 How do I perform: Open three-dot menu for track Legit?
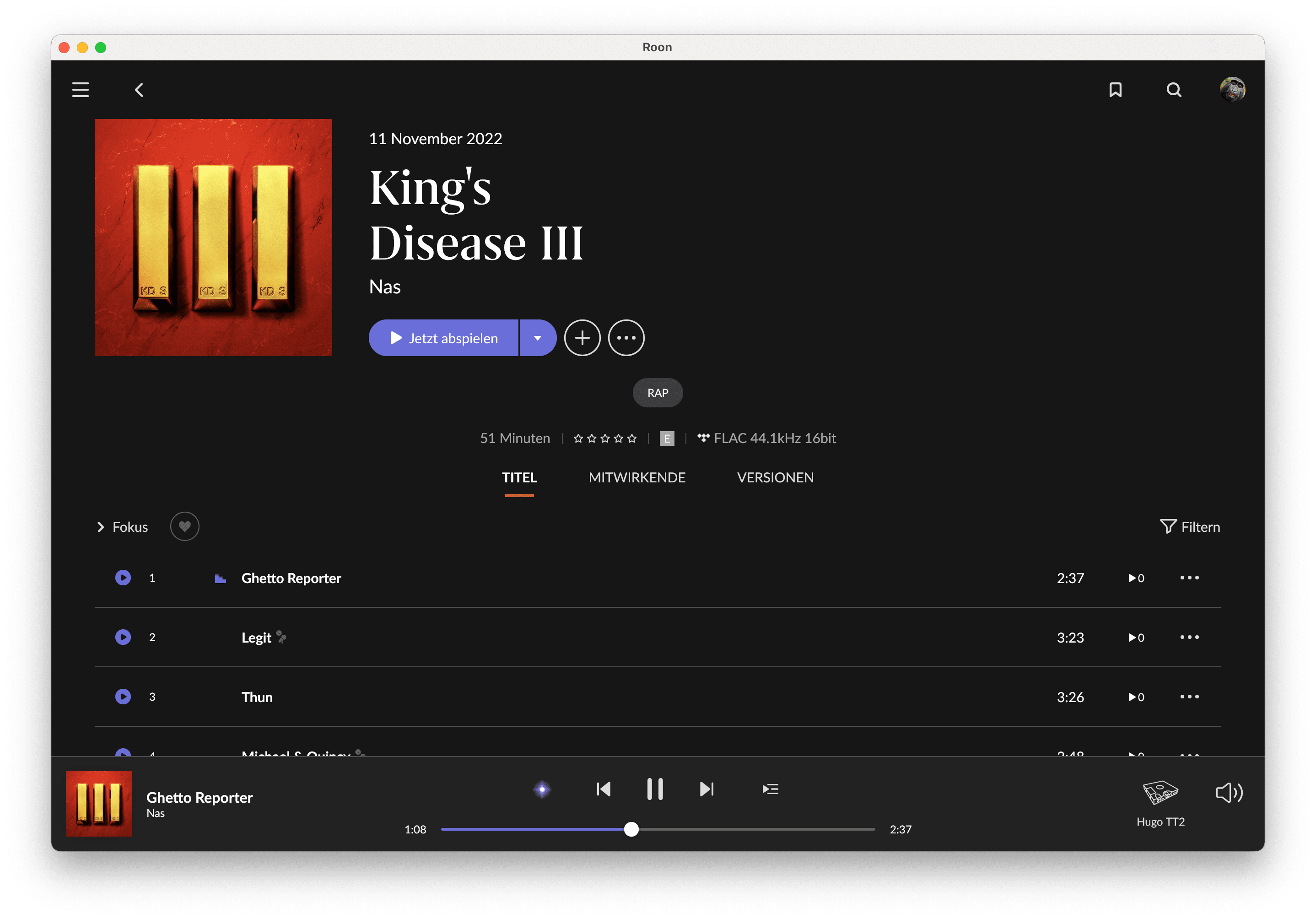click(1189, 638)
